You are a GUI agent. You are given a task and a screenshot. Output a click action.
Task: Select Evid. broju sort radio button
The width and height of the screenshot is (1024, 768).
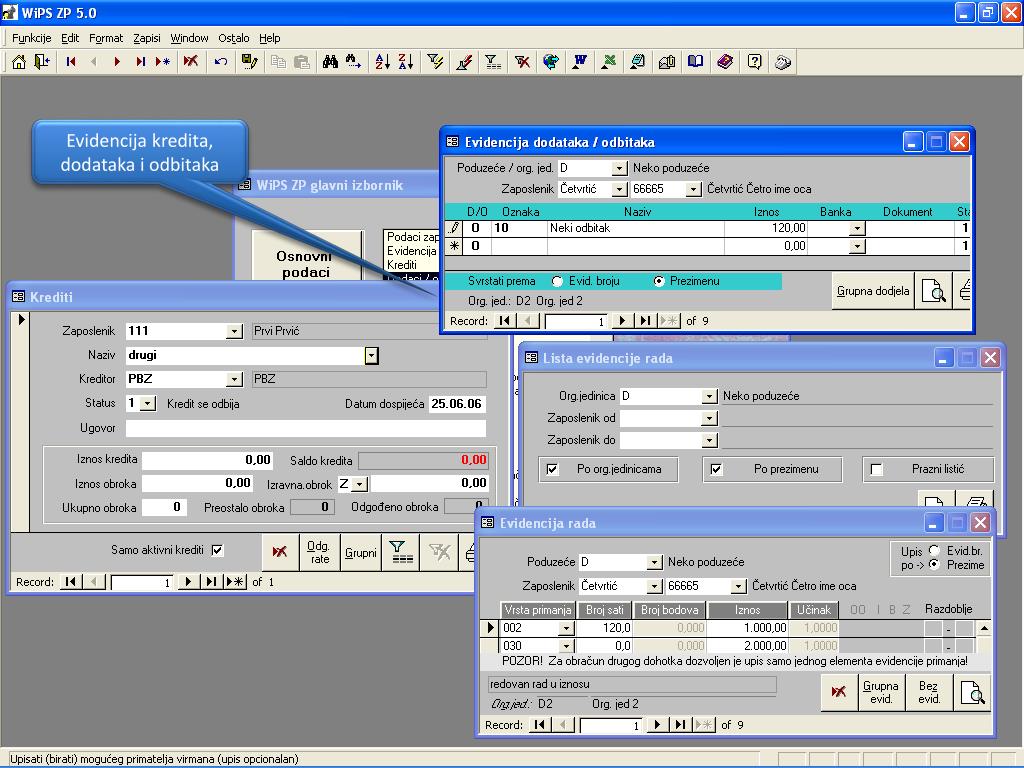(x=557, y=281)
